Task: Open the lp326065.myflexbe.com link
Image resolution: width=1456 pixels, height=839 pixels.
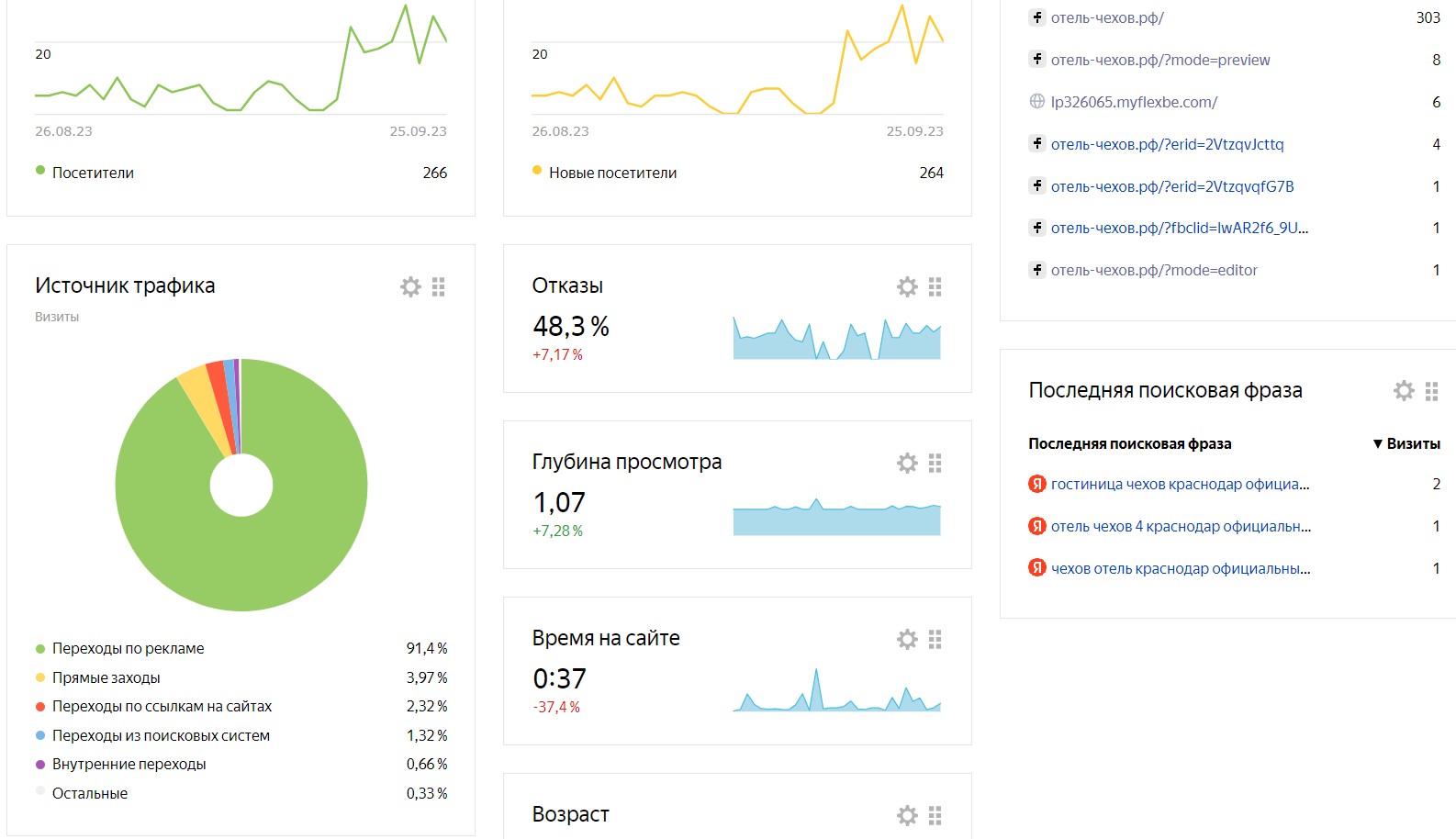Action: [1134, 102]
